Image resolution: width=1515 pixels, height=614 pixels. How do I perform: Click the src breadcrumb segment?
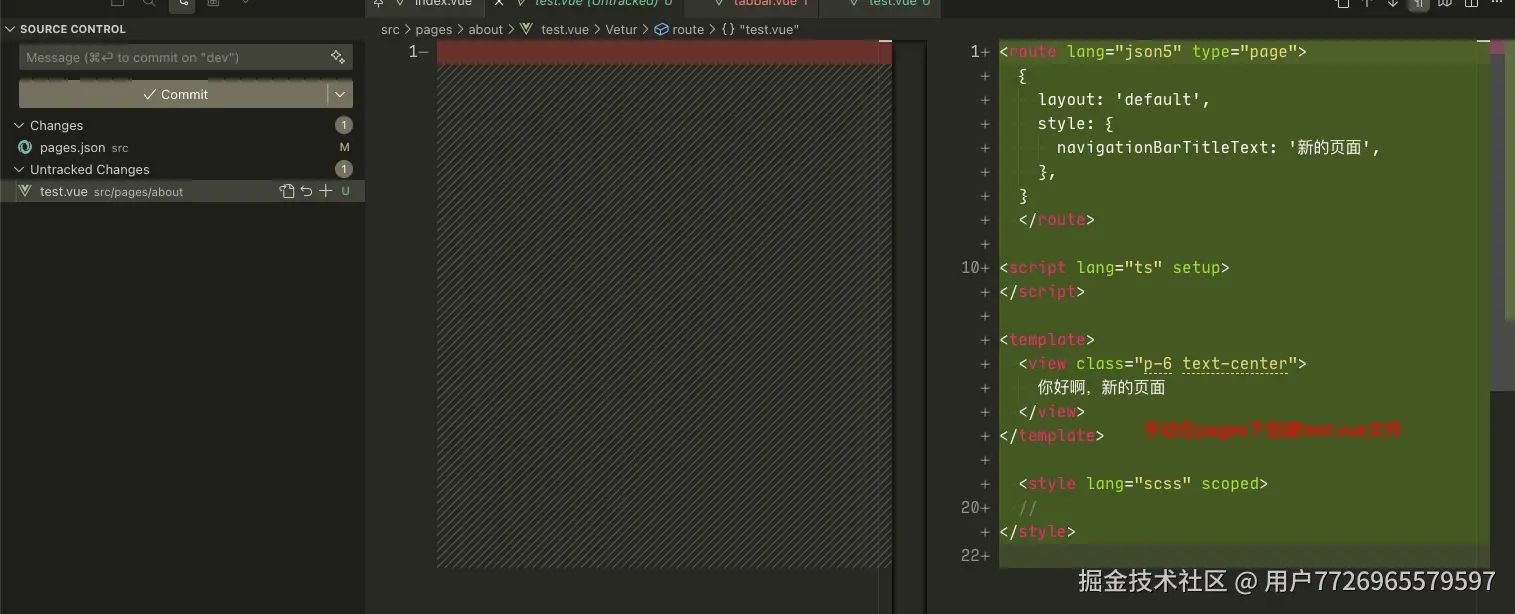point(390,30)
